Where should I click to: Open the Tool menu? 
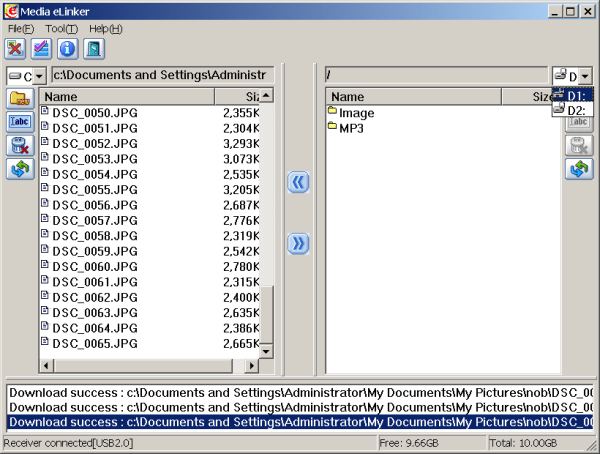click(x=61, y=28)
